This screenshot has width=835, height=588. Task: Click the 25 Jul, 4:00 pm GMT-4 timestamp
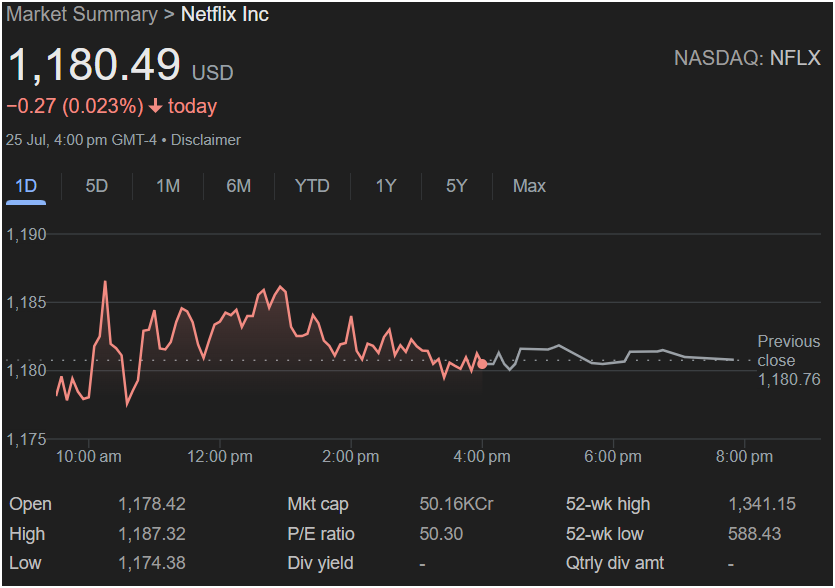81,140
